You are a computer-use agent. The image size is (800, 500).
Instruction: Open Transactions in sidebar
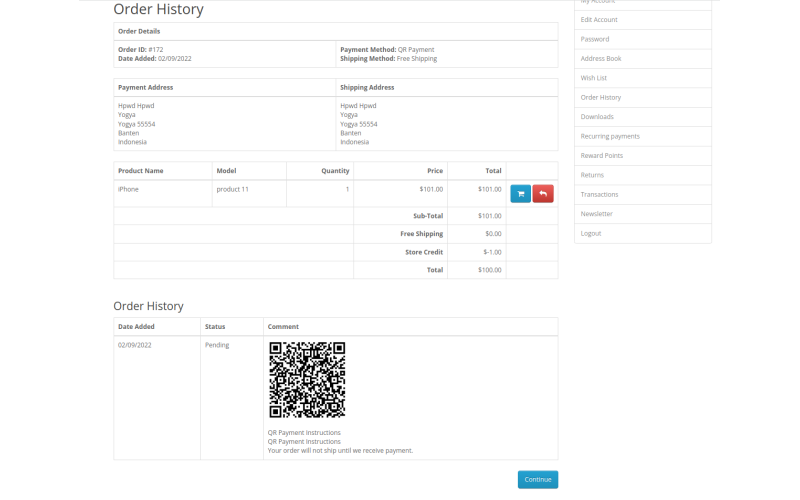[x=599, y=194]
